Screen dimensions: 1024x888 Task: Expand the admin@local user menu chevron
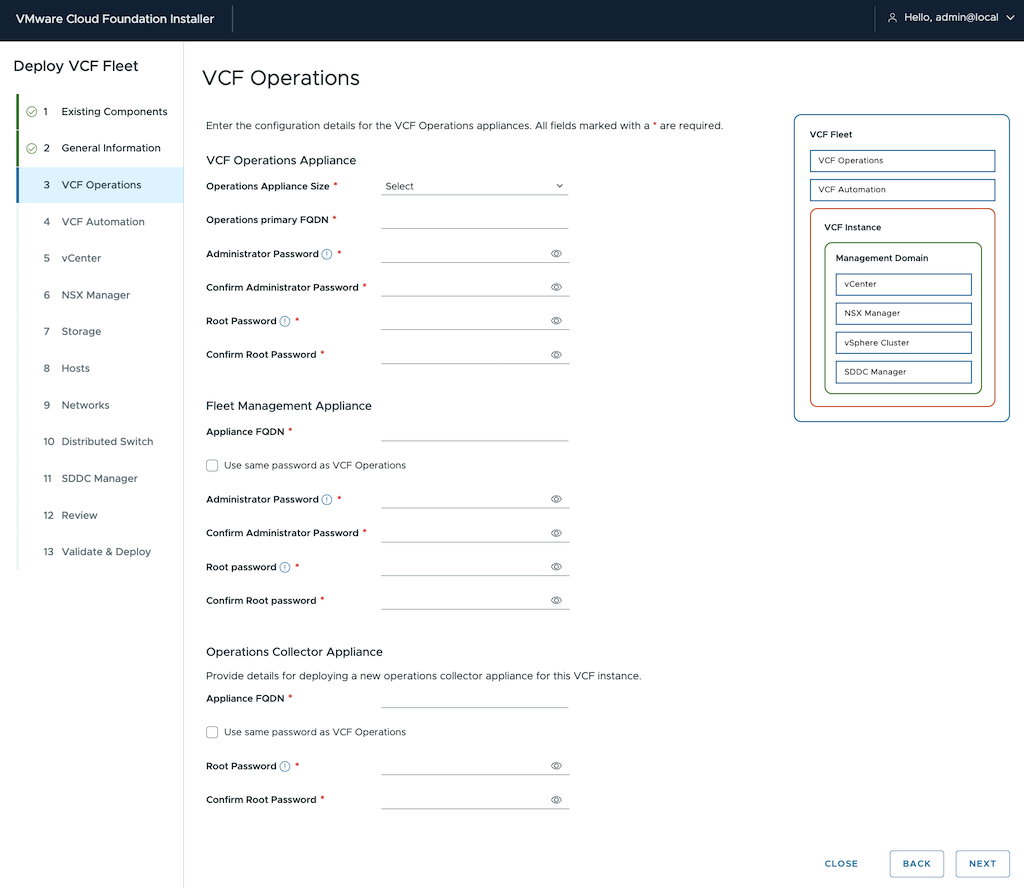[x=1010, y=18]
